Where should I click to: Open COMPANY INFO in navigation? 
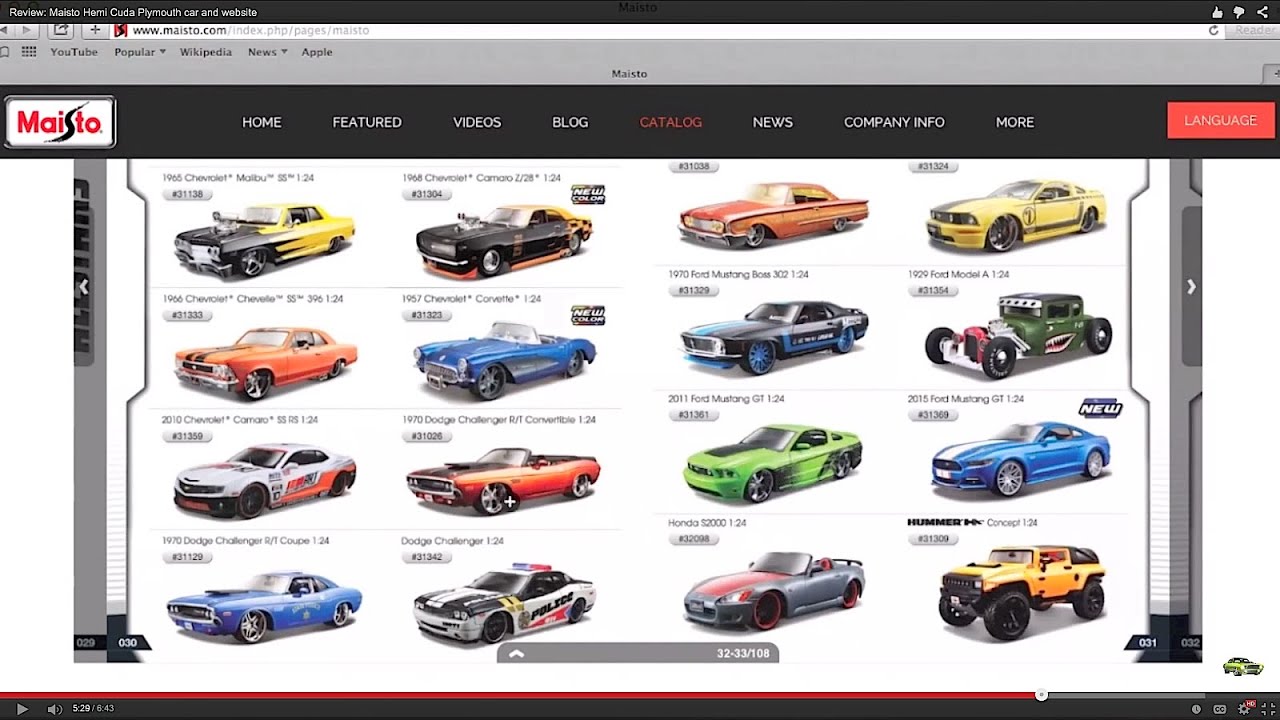(x=894, y=122)
